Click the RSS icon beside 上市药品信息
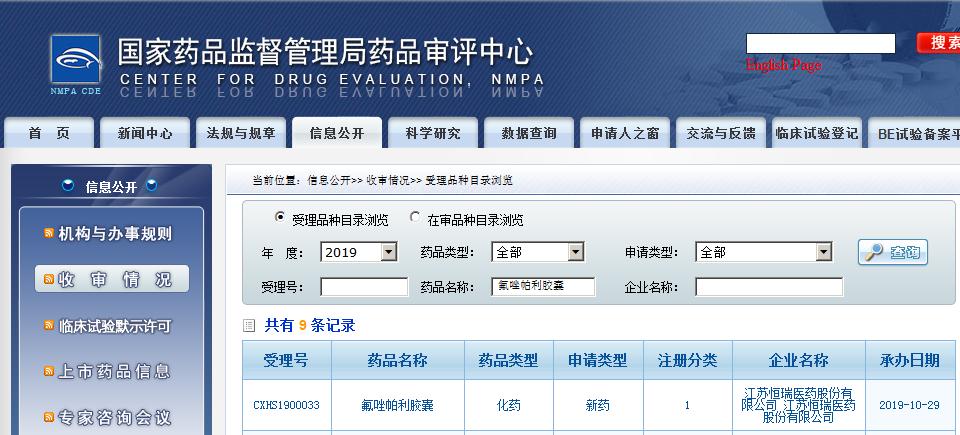 pyautogui.click(x=49, y=371)
